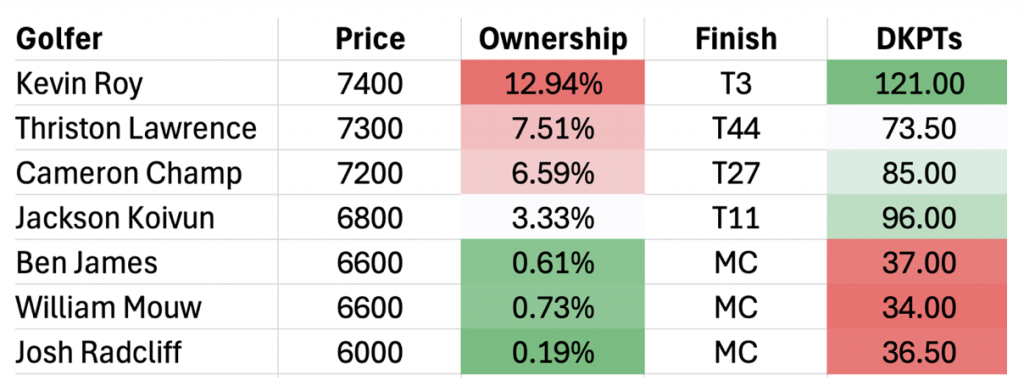Select the red 34.00 DKPTs cell
The height and width of the screenshot is (392, 1024).
pos(917,306)
